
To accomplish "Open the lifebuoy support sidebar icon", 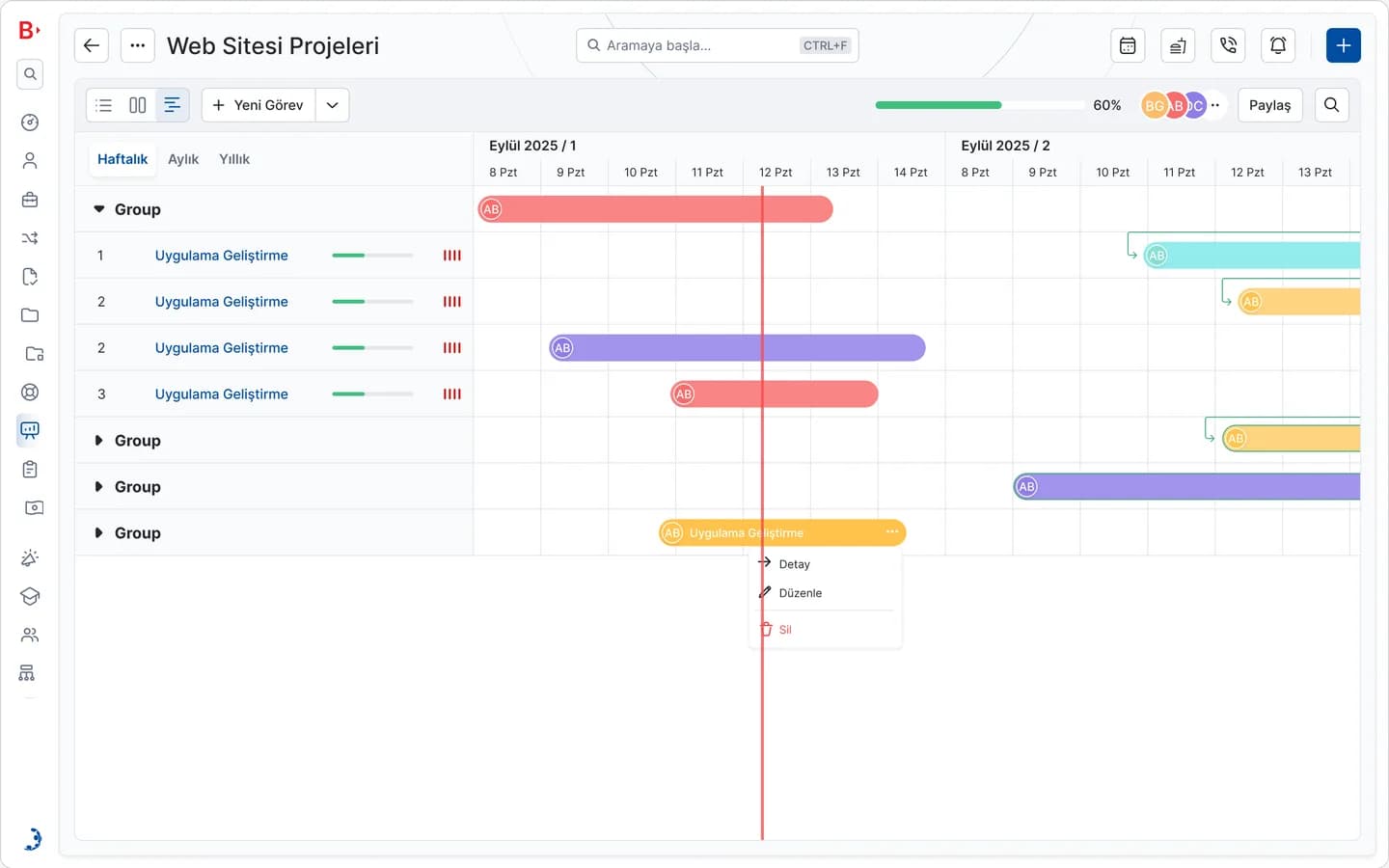I will point(30,392).
